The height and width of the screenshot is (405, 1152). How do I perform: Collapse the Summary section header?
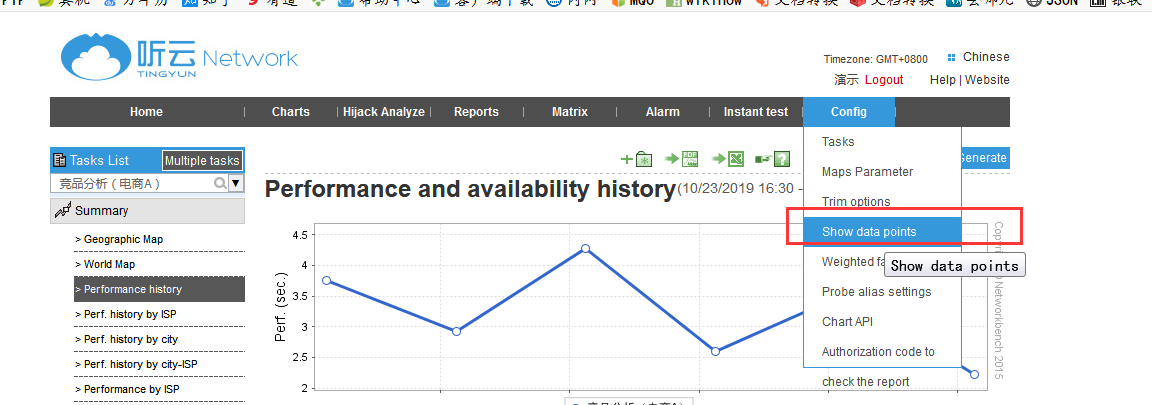tap(147, 211)
